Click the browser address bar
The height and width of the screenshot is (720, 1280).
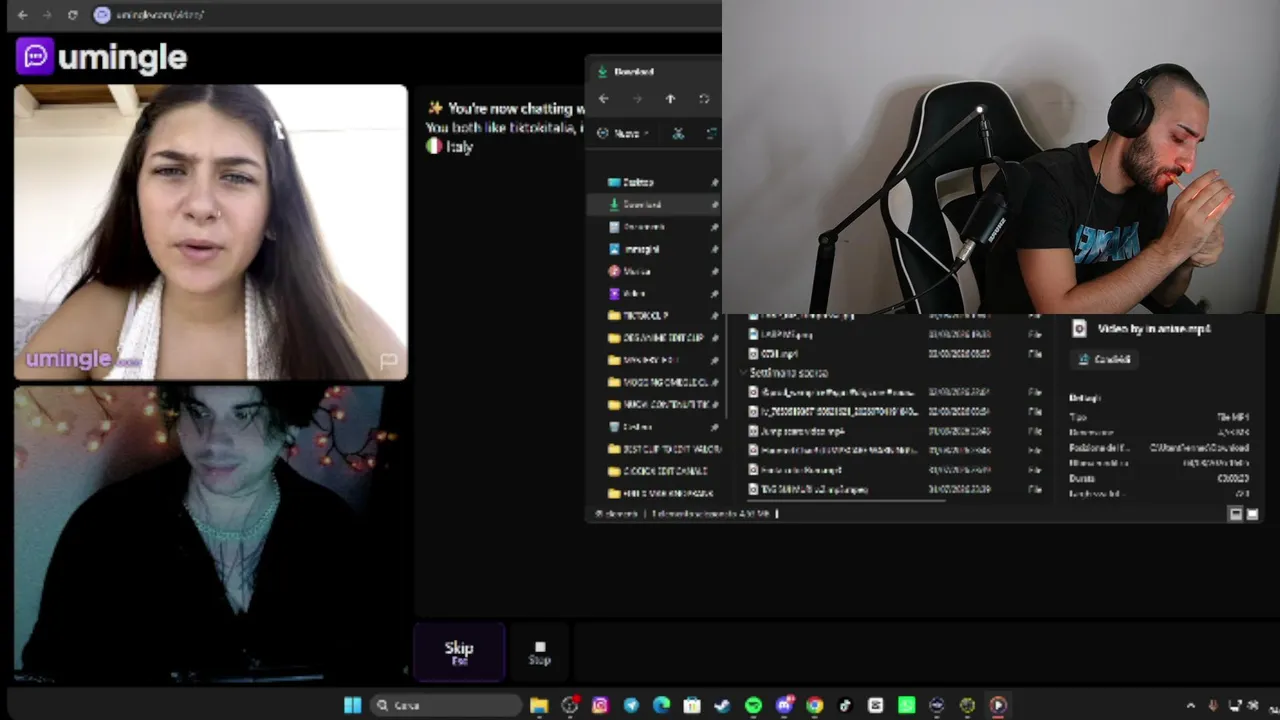(400, 15)
